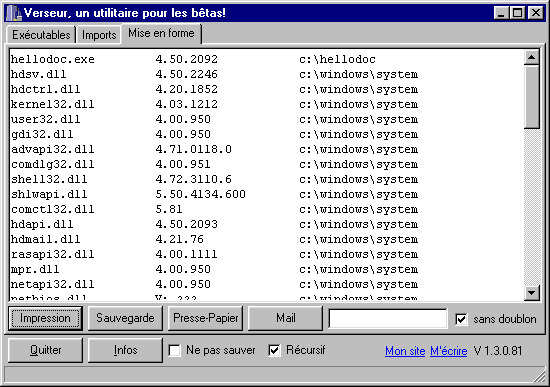Click the empty mail address field
The image size is (550, 387).
(388, 319)
